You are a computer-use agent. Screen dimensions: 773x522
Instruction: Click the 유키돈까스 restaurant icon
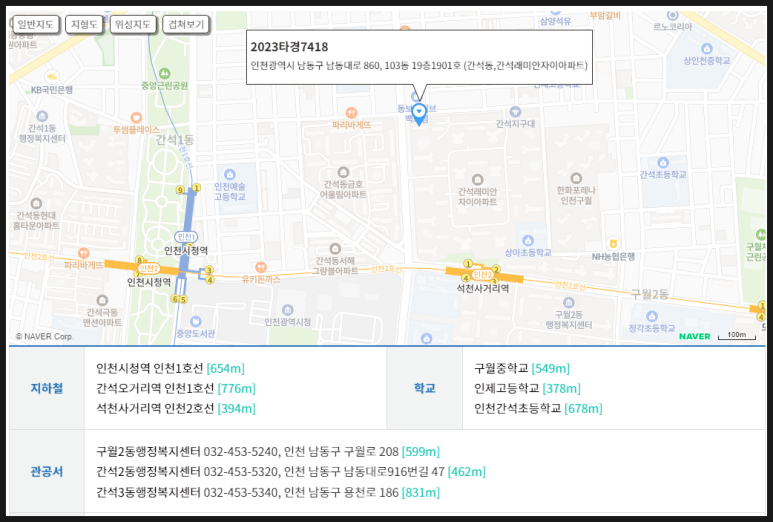click(x=261, y=268)
